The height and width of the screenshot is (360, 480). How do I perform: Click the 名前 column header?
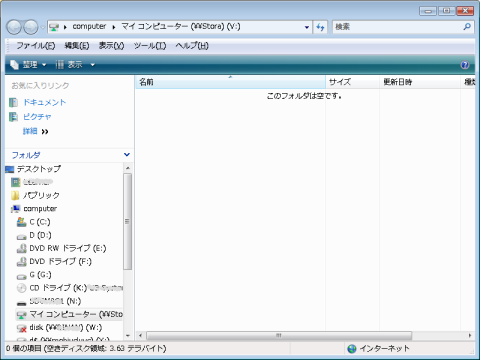point(230,82)
